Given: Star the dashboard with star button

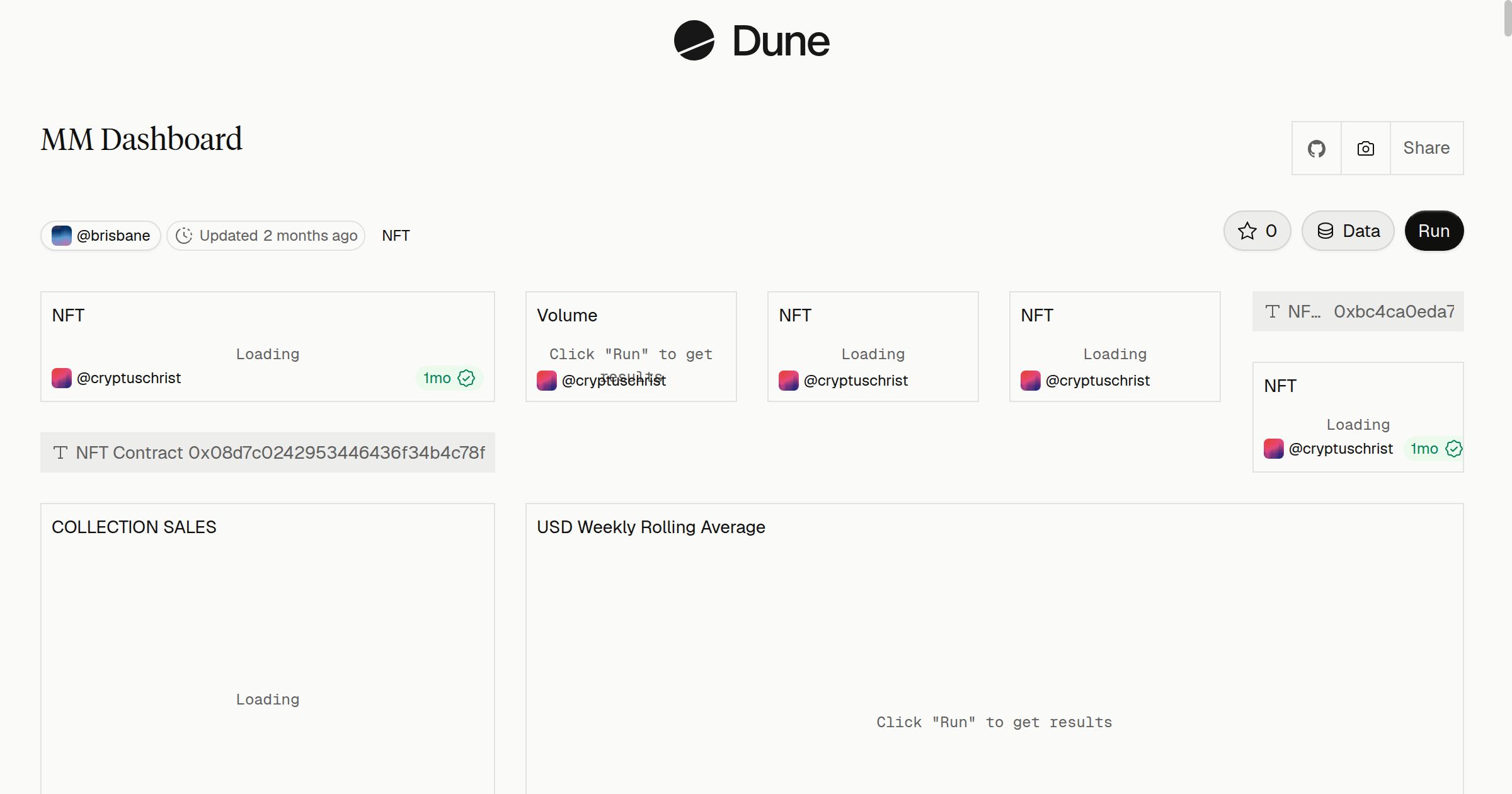Looking at the screenshot, I should [x=1257, y=231].
